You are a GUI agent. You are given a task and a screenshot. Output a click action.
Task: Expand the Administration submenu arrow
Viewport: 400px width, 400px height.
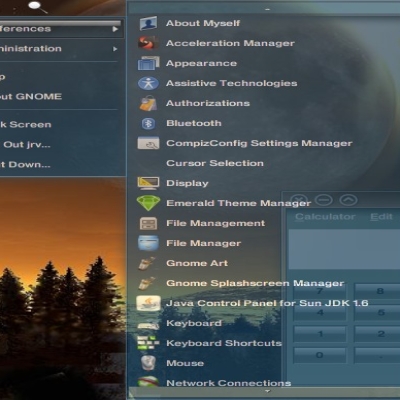[115, 49]
